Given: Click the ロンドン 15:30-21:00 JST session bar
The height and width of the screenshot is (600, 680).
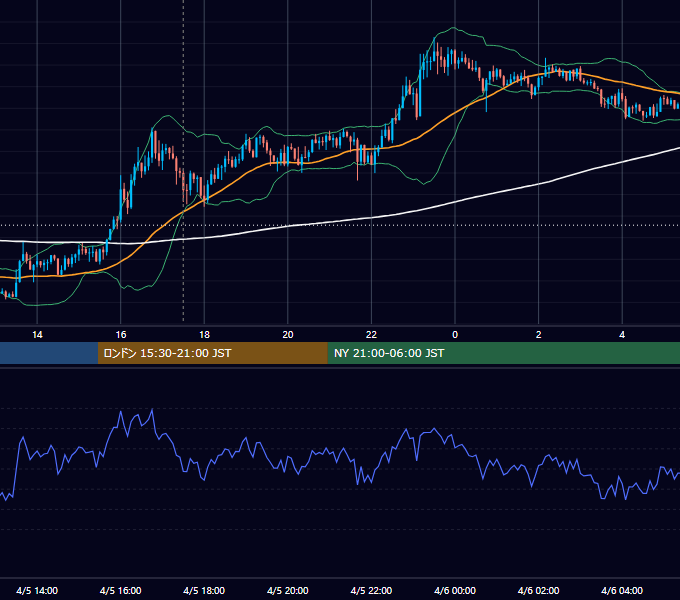Looking at the screenshot, I should tap(212, 353).
